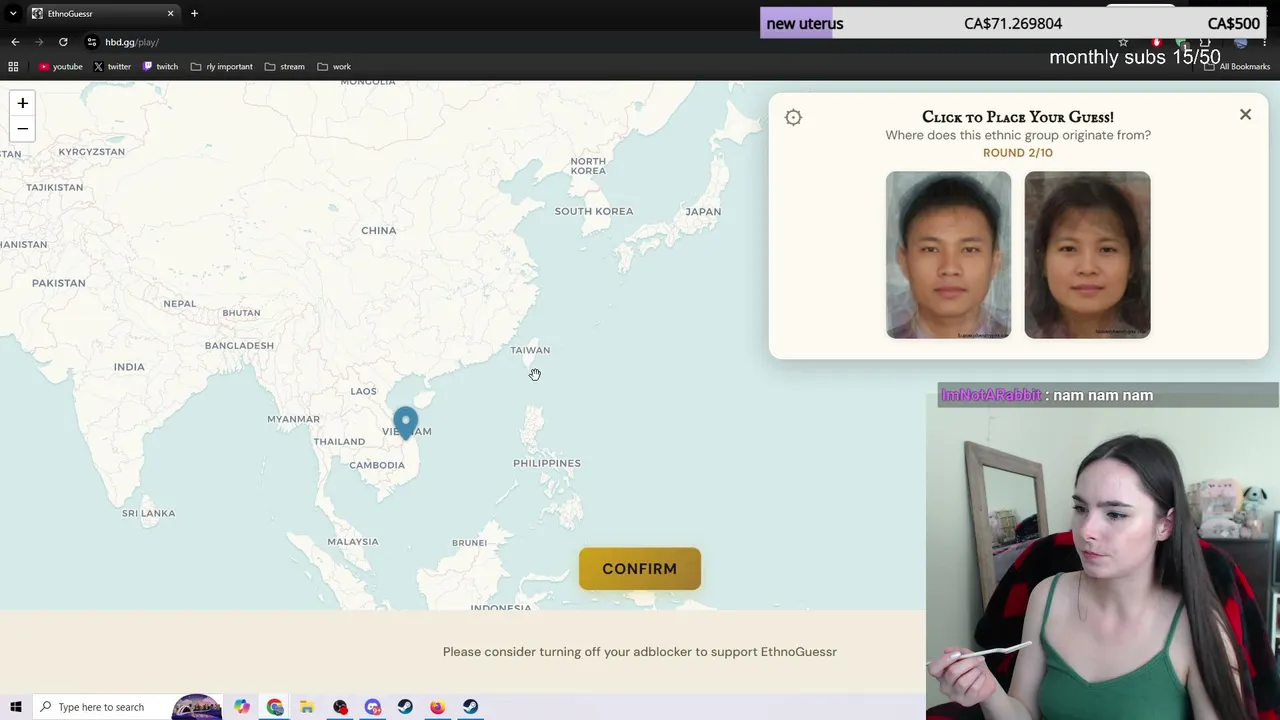Viewport: 1280px width, 720px height.
Task: Click the BHUTAN label on the map
Action: pyautogui.click(x=241, y=313)
